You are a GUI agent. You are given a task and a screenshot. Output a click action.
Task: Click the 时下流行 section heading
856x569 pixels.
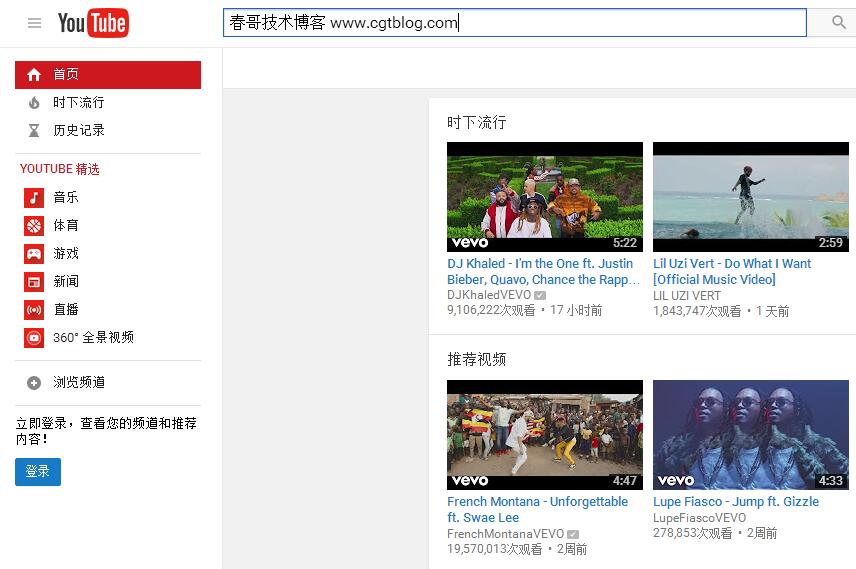point(477,122)
